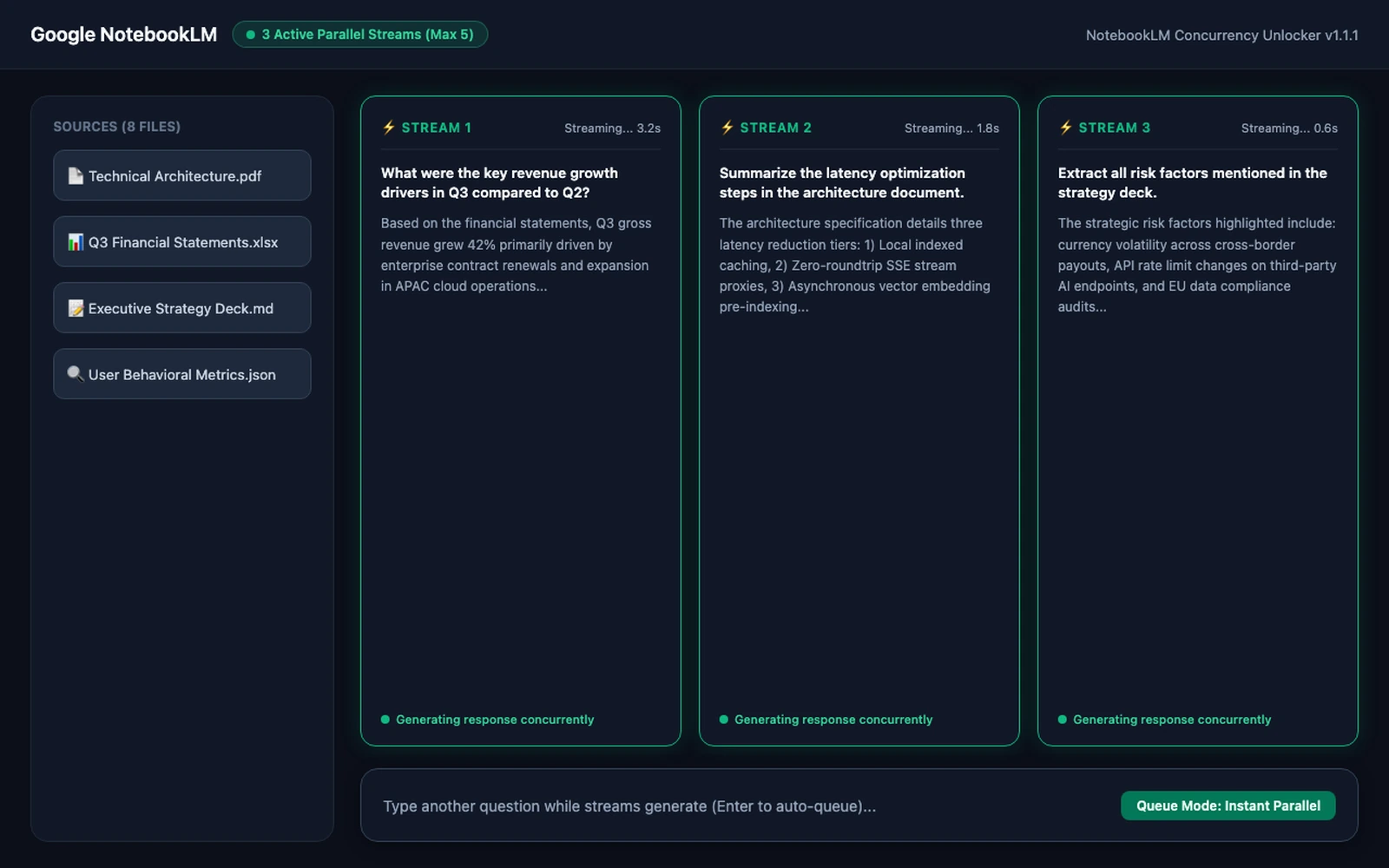The height and width of the screenshot is (868, 1389).
Task: Click the Streaming... 0.6s timer
Action: 1290,128
